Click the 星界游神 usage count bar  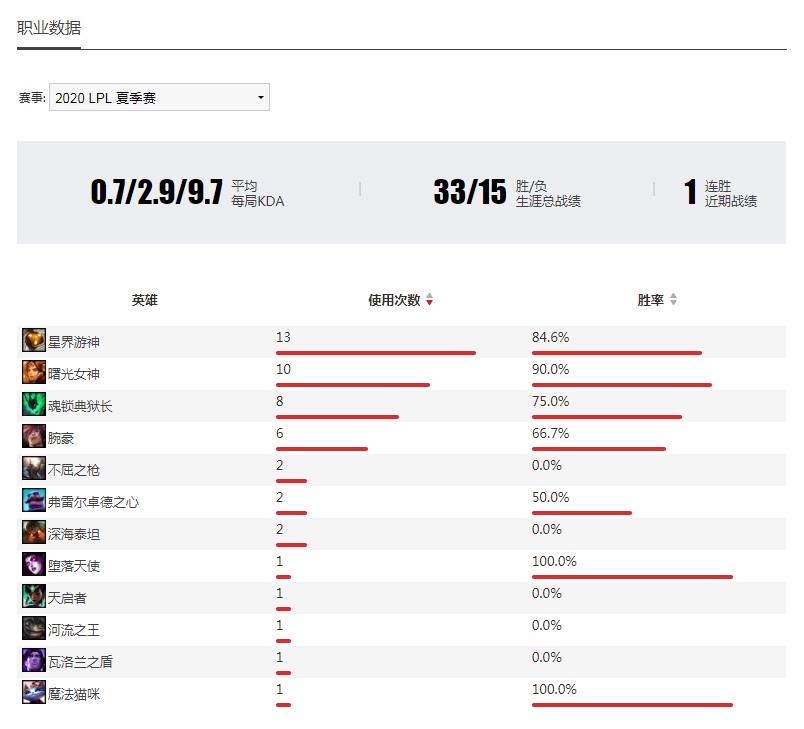[x=376, y=353]
